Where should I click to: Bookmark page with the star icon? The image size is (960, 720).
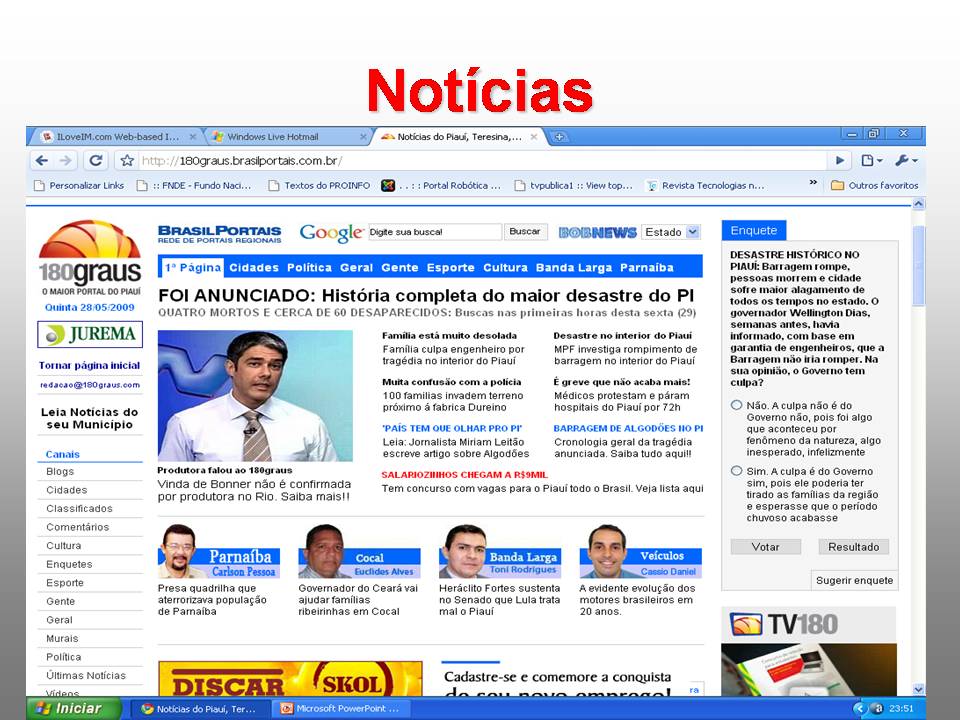(127, 160)
